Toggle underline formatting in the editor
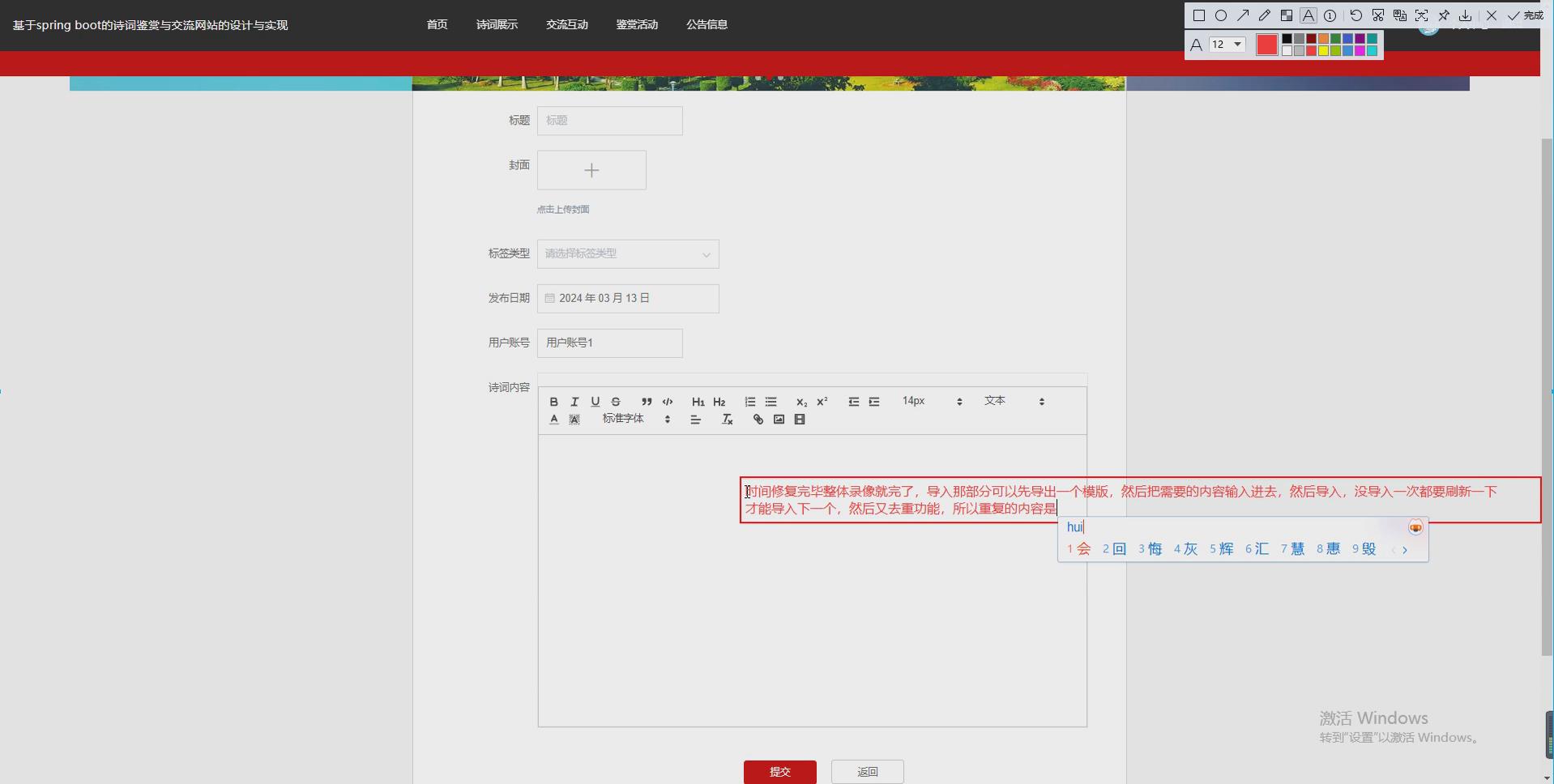The height and width of the screenshot is (784, 1554). coord(596,402)
